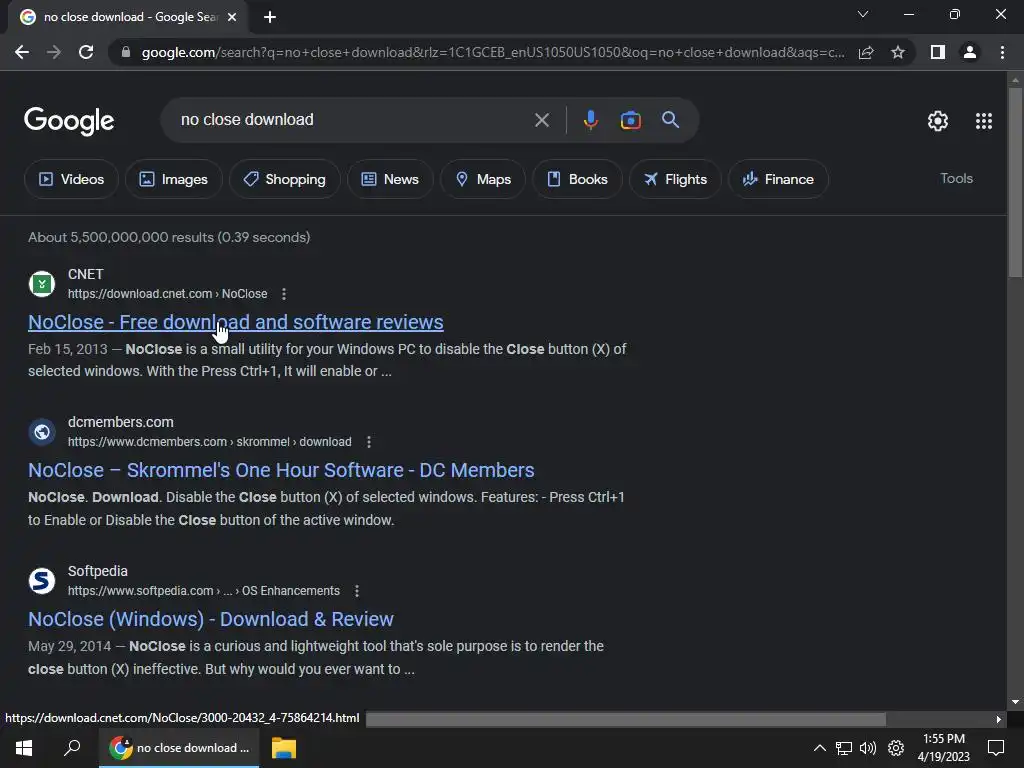Open a new browser tab
This screenshot has height=768, width=1024.
(270, 17)
